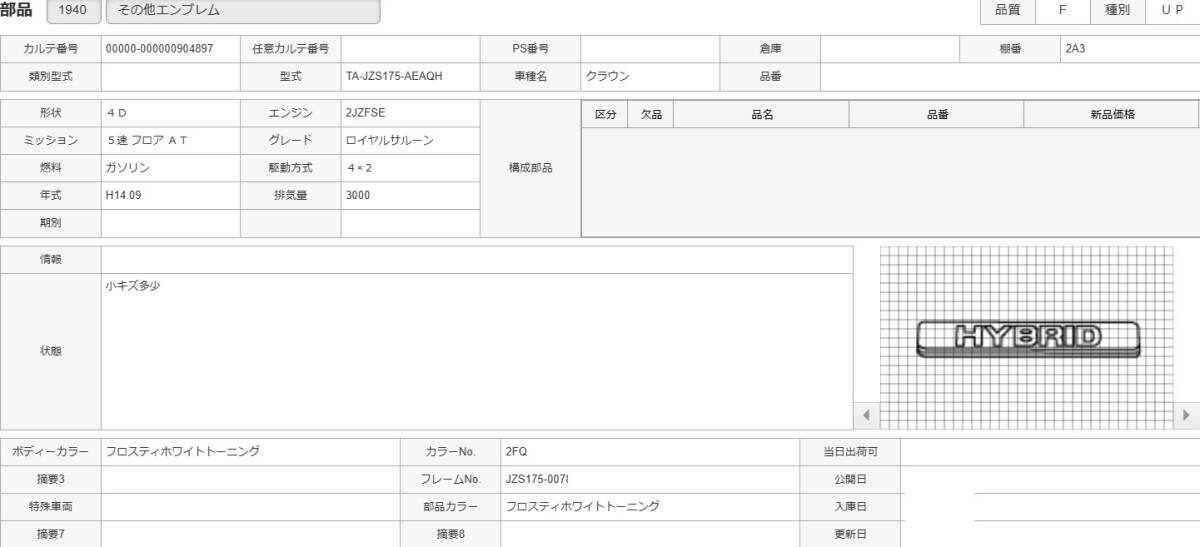1200x547 pixels.
Task: Click the empty 情報 field
Action: 477,259
